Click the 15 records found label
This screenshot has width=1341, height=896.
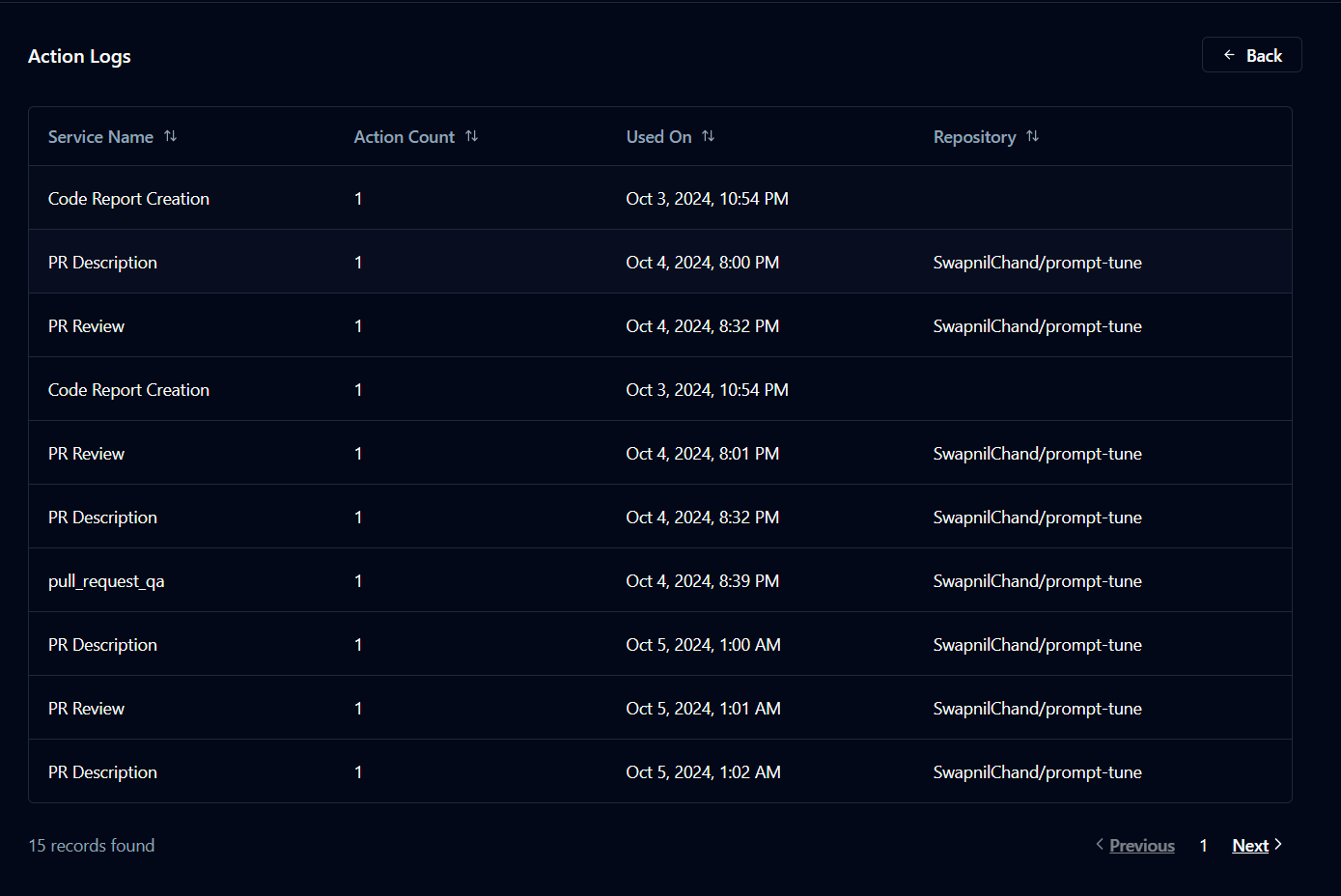pyautogui.click(x=91, y=845)
